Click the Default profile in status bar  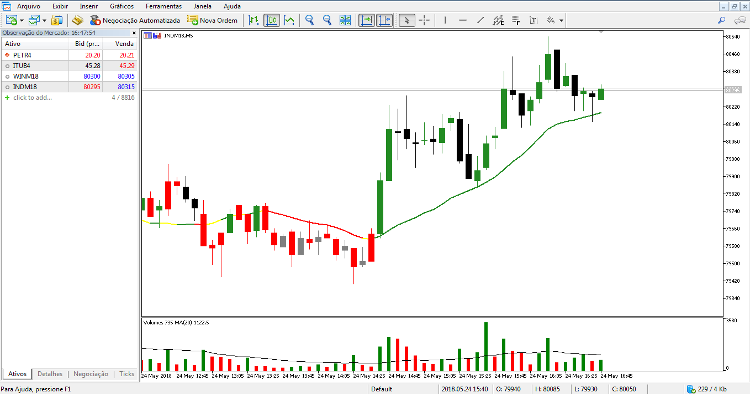[x=382, y=389]
